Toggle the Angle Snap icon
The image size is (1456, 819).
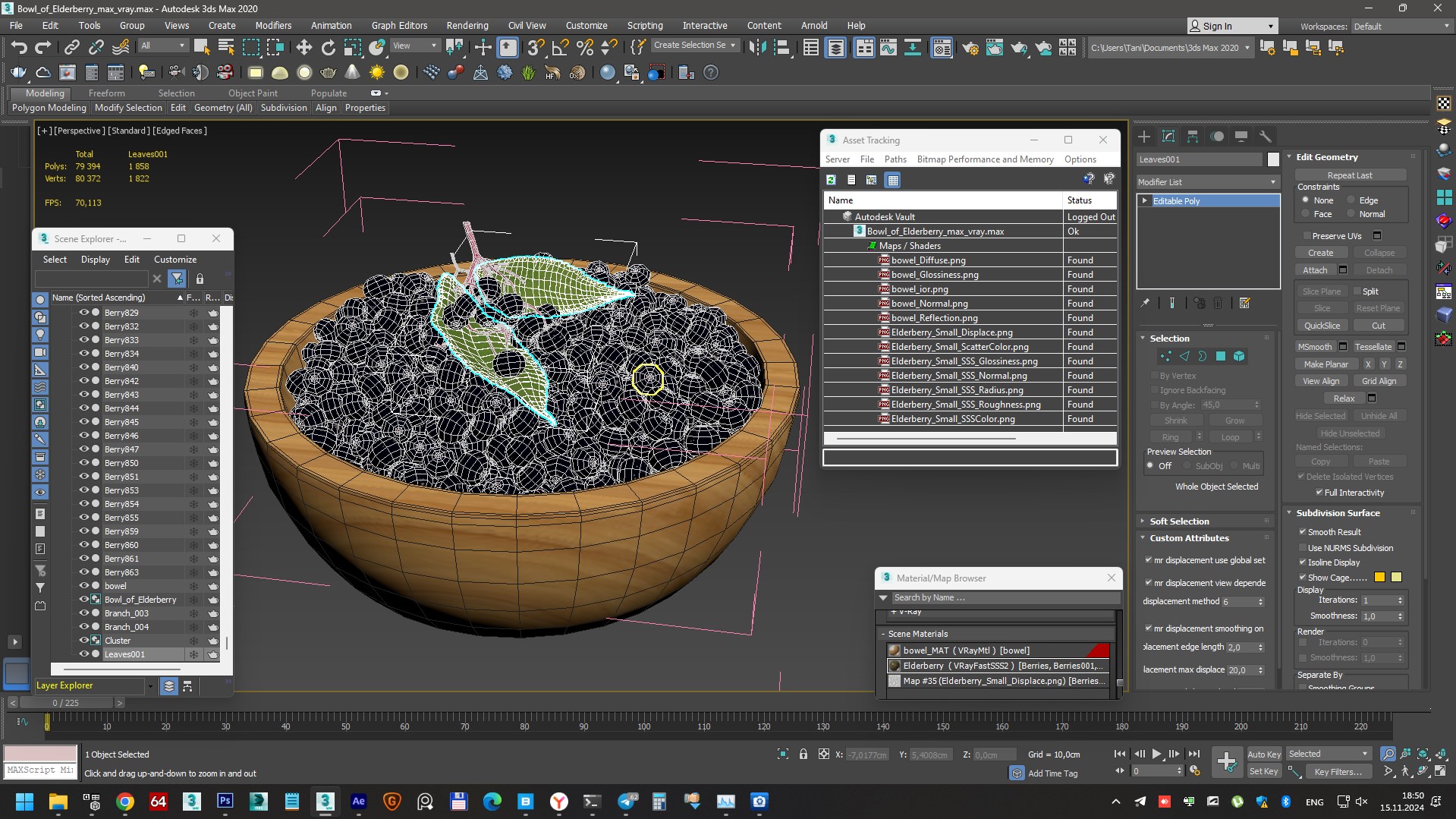(x=560, y=47)
